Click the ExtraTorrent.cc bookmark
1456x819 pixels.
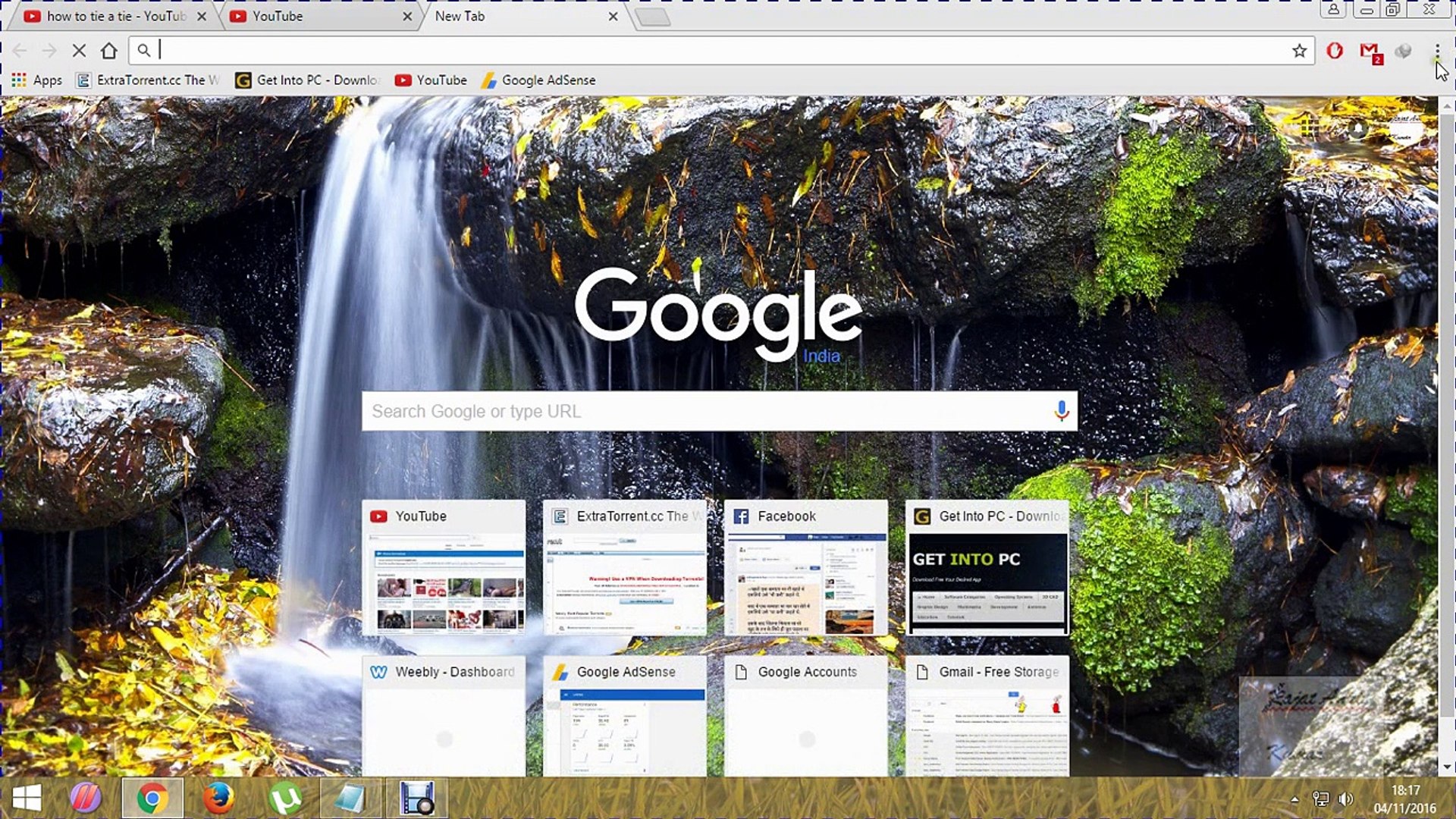pyautogui.click(x=148, y=80)
